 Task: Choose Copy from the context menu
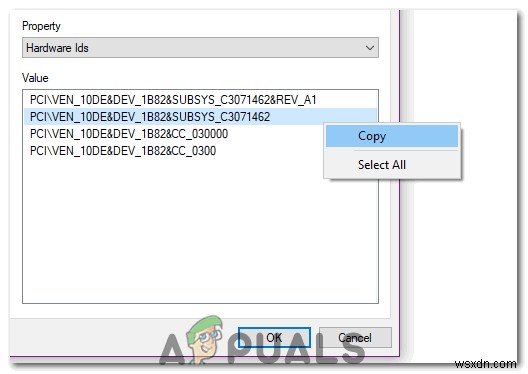pos(392,136)
